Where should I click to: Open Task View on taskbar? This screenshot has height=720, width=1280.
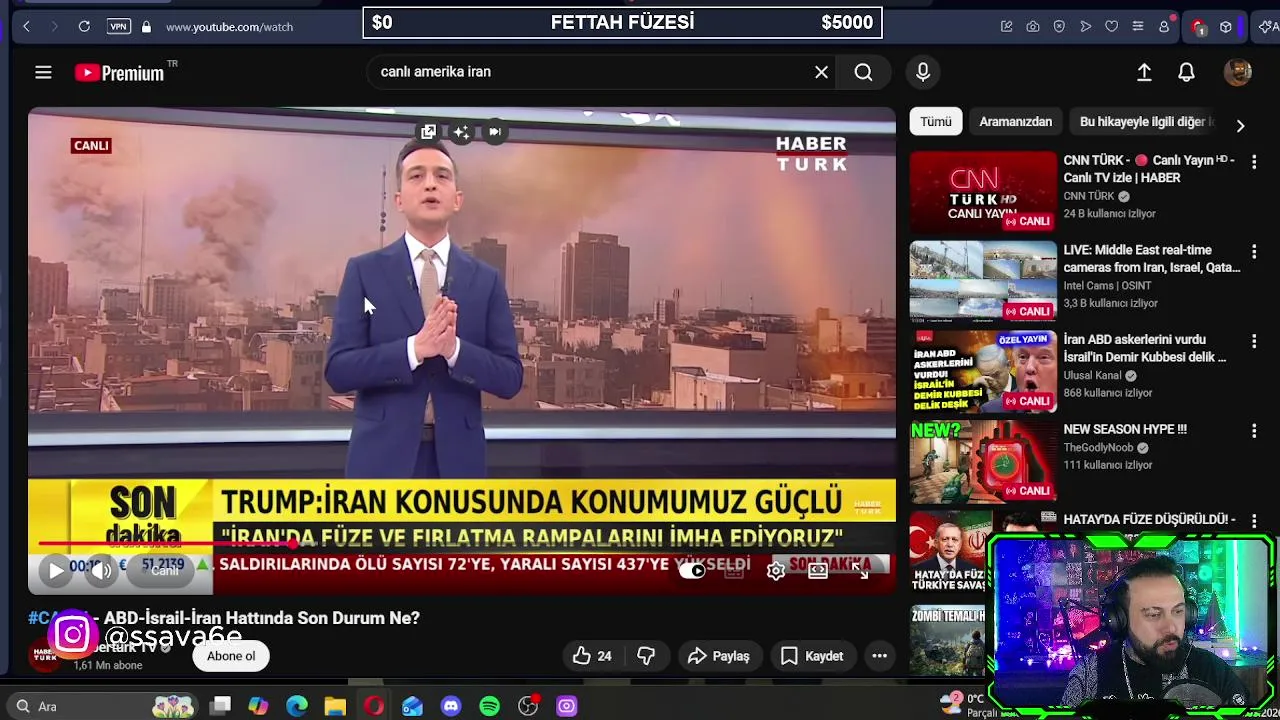pos(221,706)
